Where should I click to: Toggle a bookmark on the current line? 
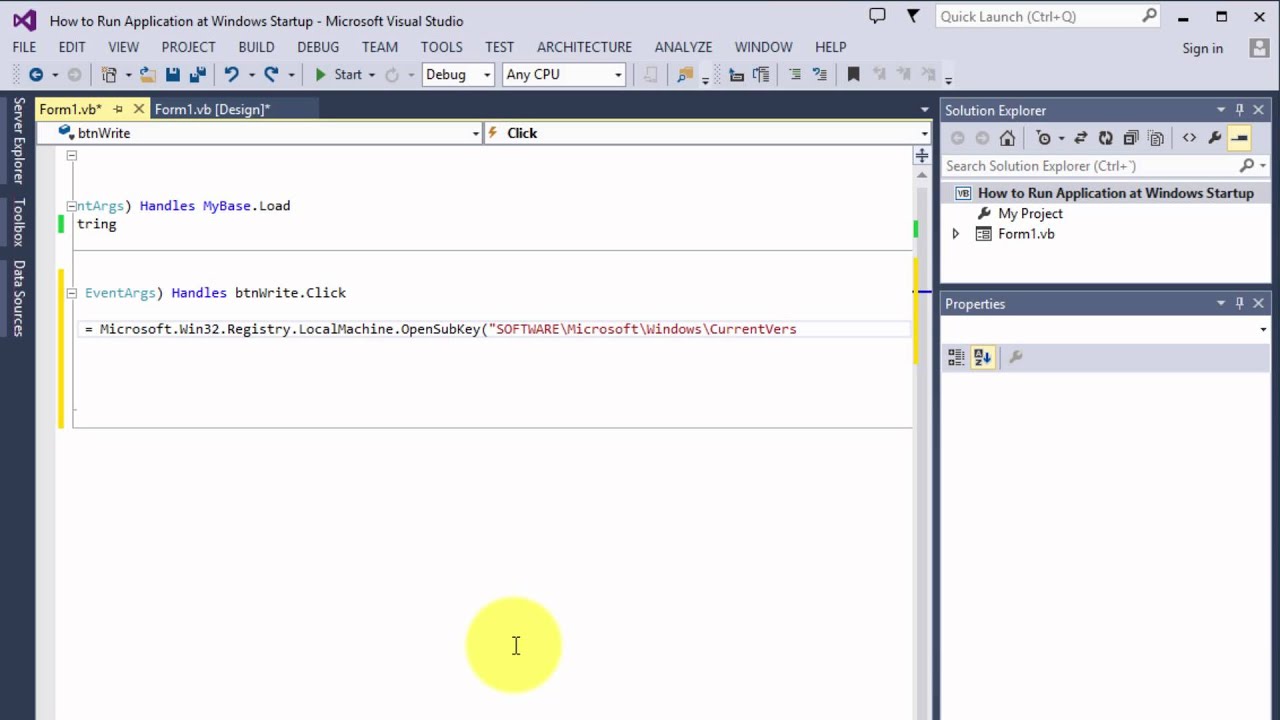click(853, 74)
